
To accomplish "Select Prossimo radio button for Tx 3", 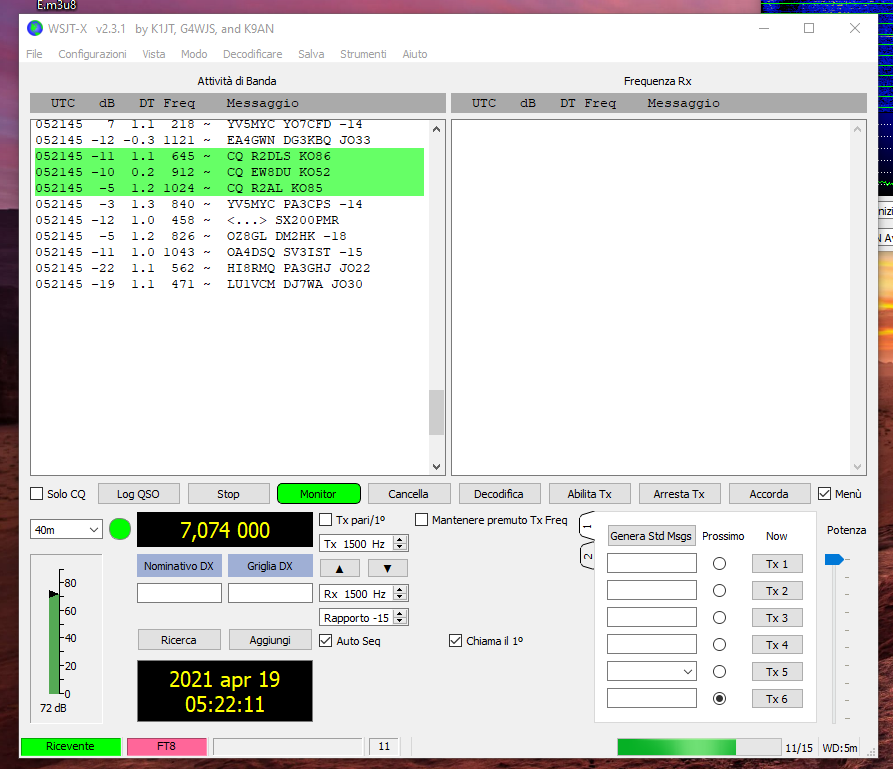I will point(719,618).
